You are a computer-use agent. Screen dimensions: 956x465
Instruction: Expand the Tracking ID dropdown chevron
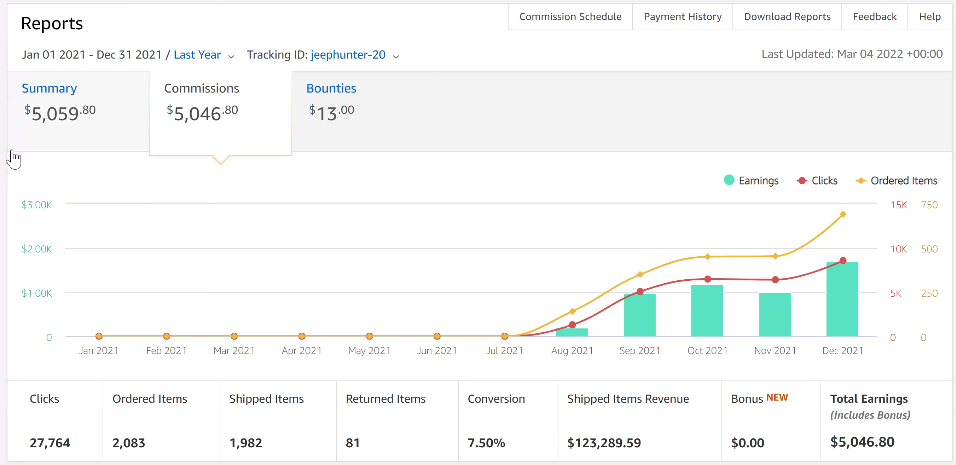[396, 56]
